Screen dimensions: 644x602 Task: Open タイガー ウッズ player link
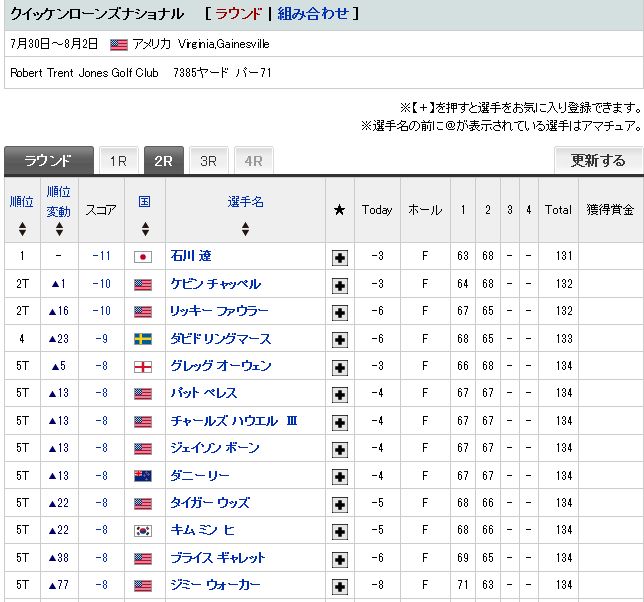pyautogui.click(x=210, y=503)
